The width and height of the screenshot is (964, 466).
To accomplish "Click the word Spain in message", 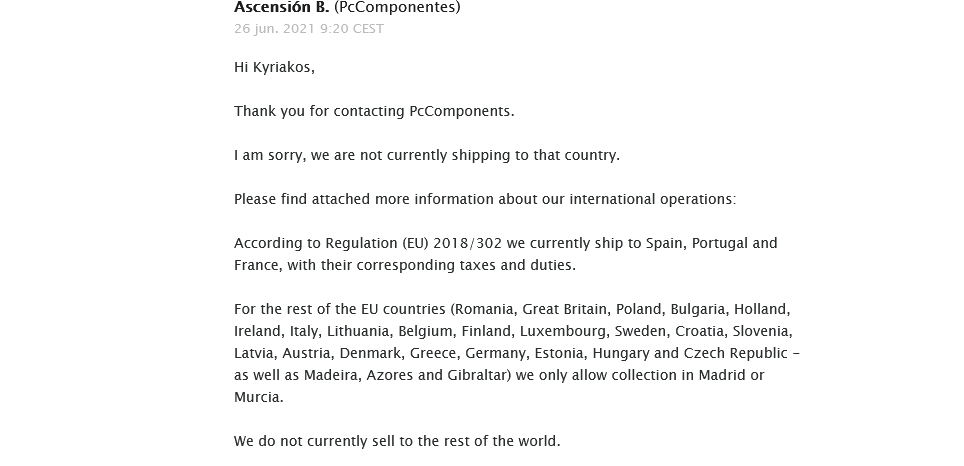I will pyautogui.click(x=665, y=243).
